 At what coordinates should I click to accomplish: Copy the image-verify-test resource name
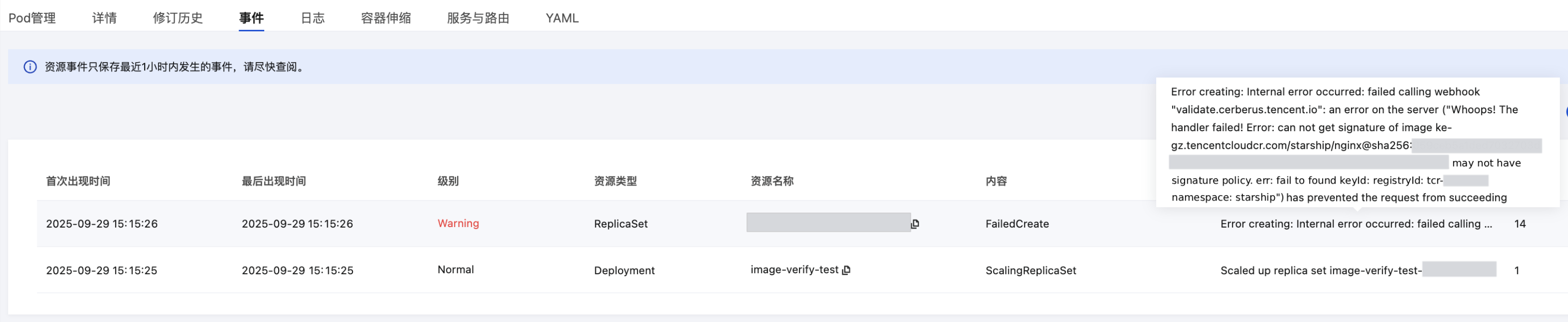846,270
